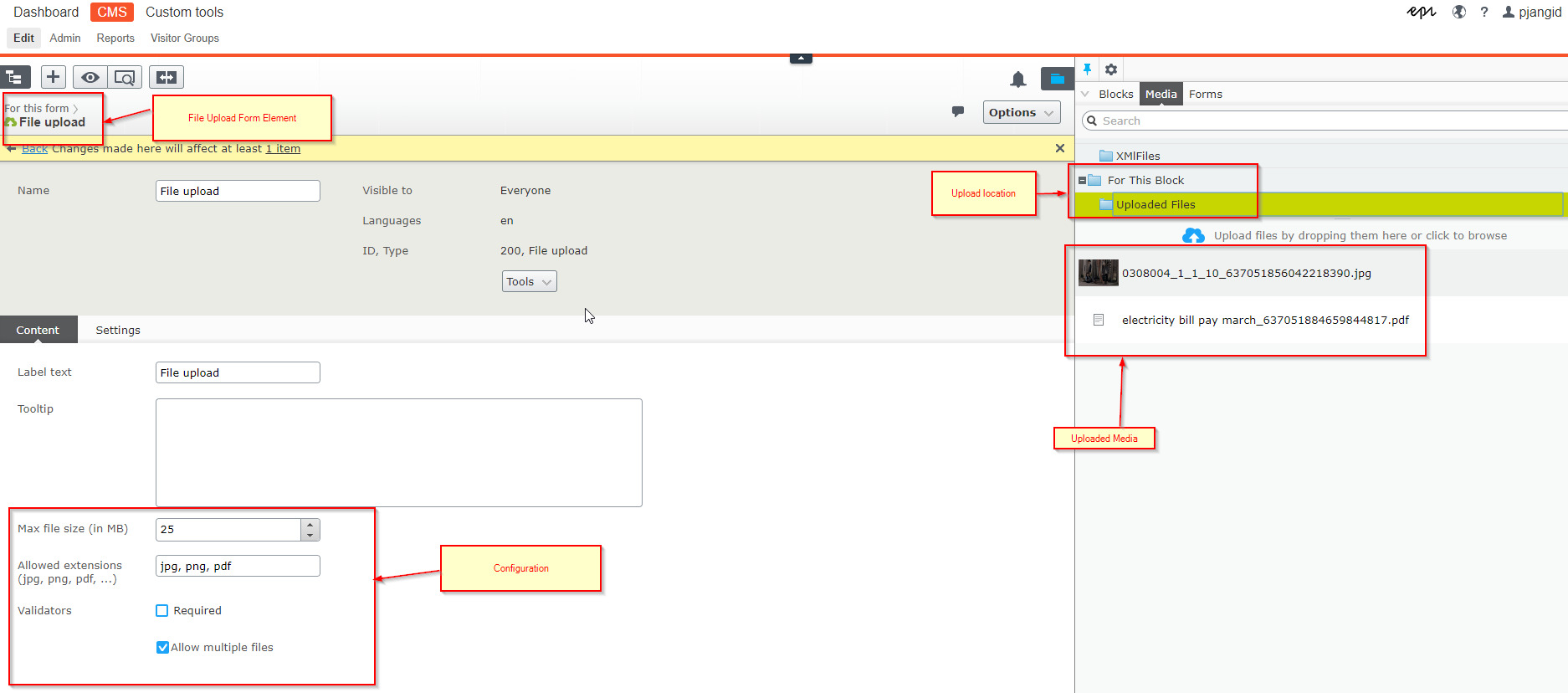Open the Forms tab in assets pane
The width and height of the screenshot is (1568, 693).
coord(1205,95)
